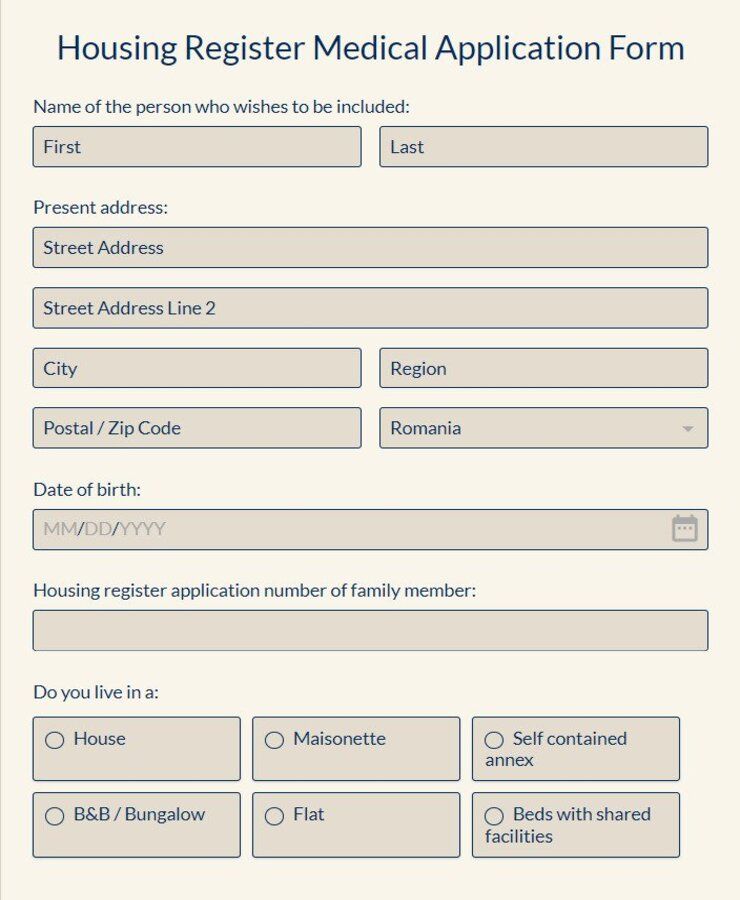Click the Last name input field
The image size is (740, 900).
pyautogui.click(x=543, y=147)
